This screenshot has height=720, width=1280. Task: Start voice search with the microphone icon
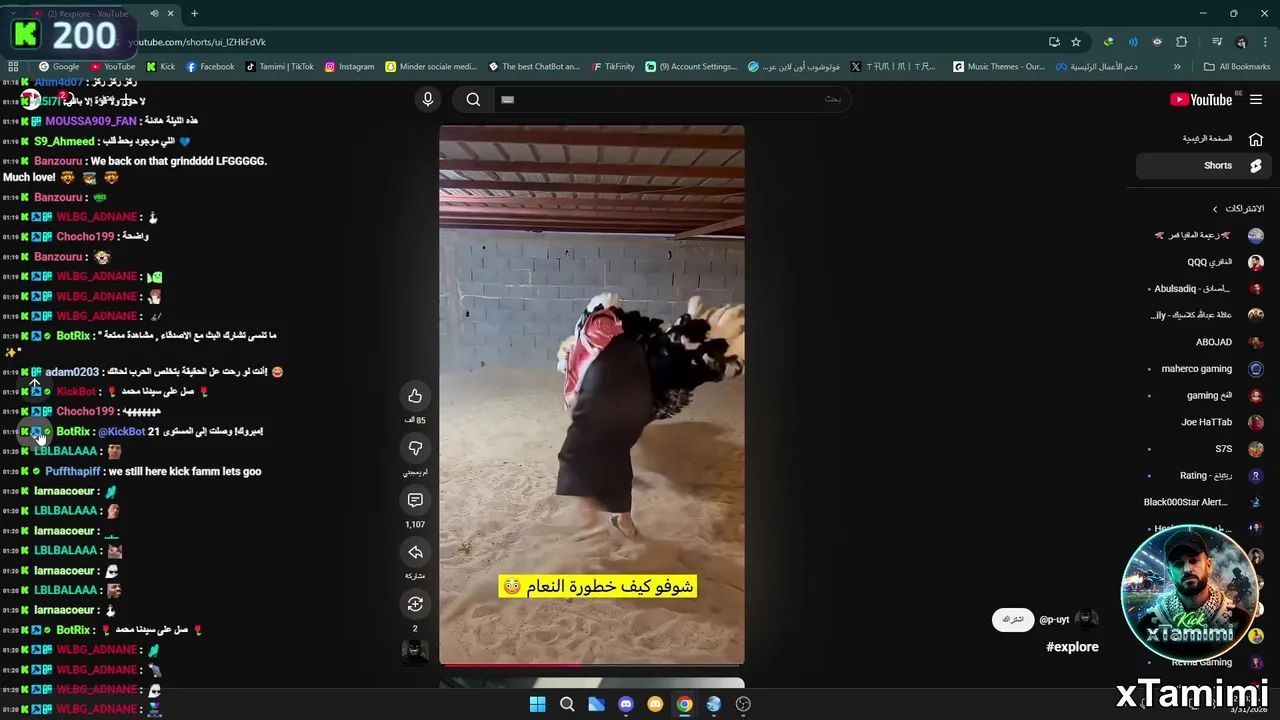(x=428, y=99)
